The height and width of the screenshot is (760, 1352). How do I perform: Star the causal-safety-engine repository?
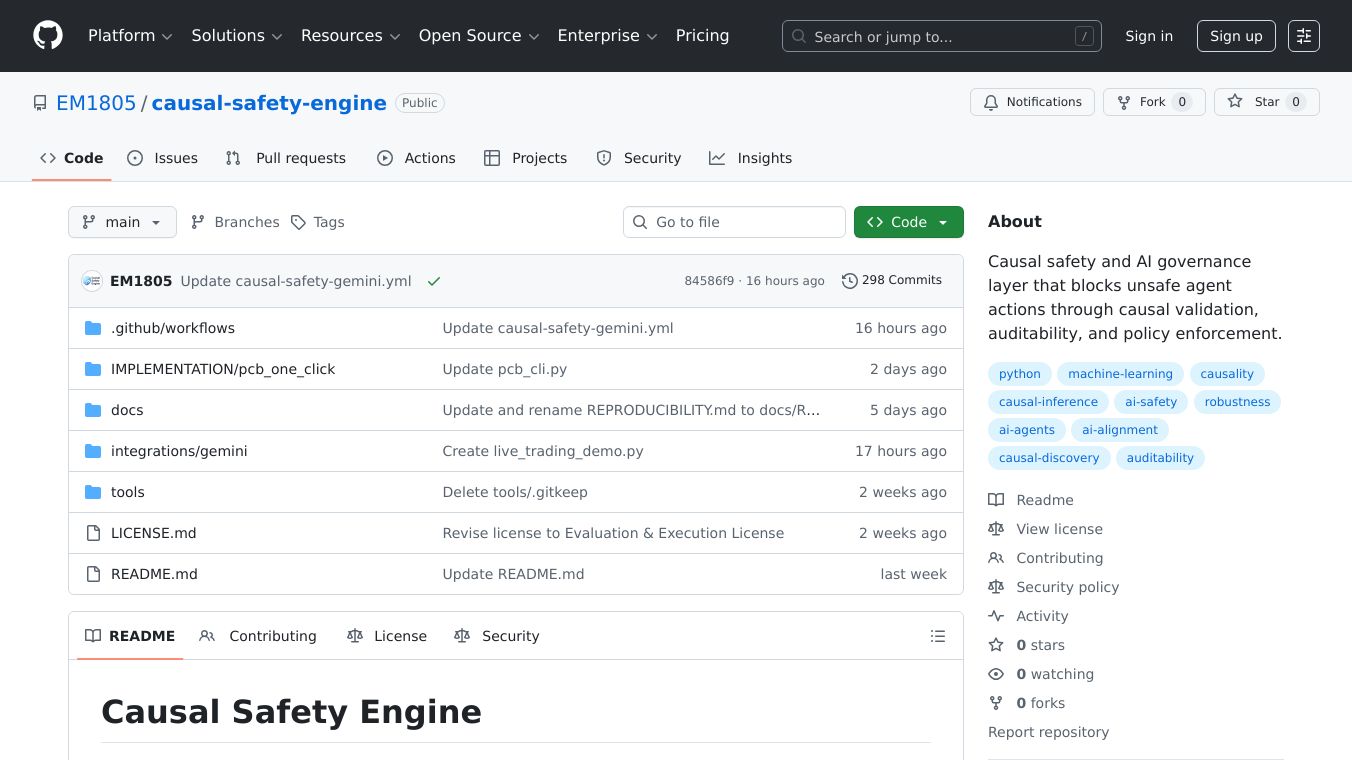1266,101
